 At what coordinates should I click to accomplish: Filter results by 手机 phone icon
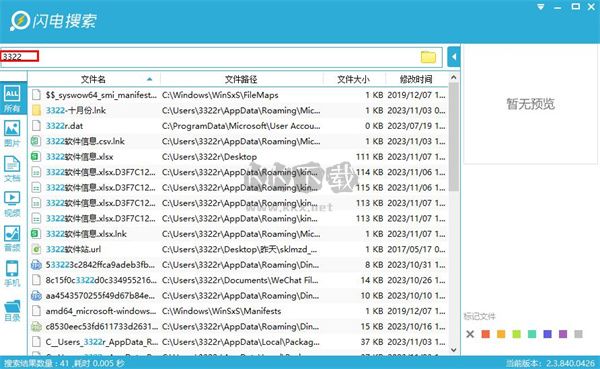12,273
